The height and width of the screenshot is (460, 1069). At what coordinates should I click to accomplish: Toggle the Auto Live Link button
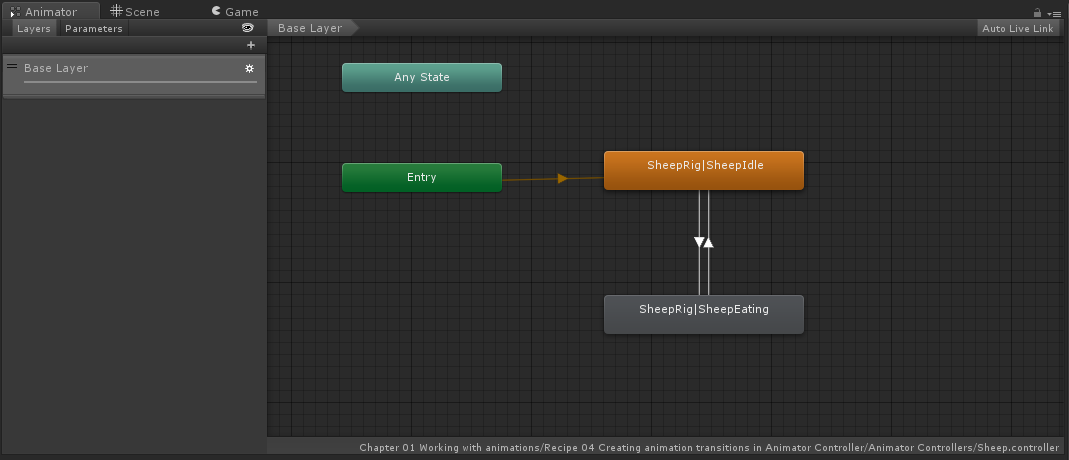pyautogui.click(x=1018, y=28)
